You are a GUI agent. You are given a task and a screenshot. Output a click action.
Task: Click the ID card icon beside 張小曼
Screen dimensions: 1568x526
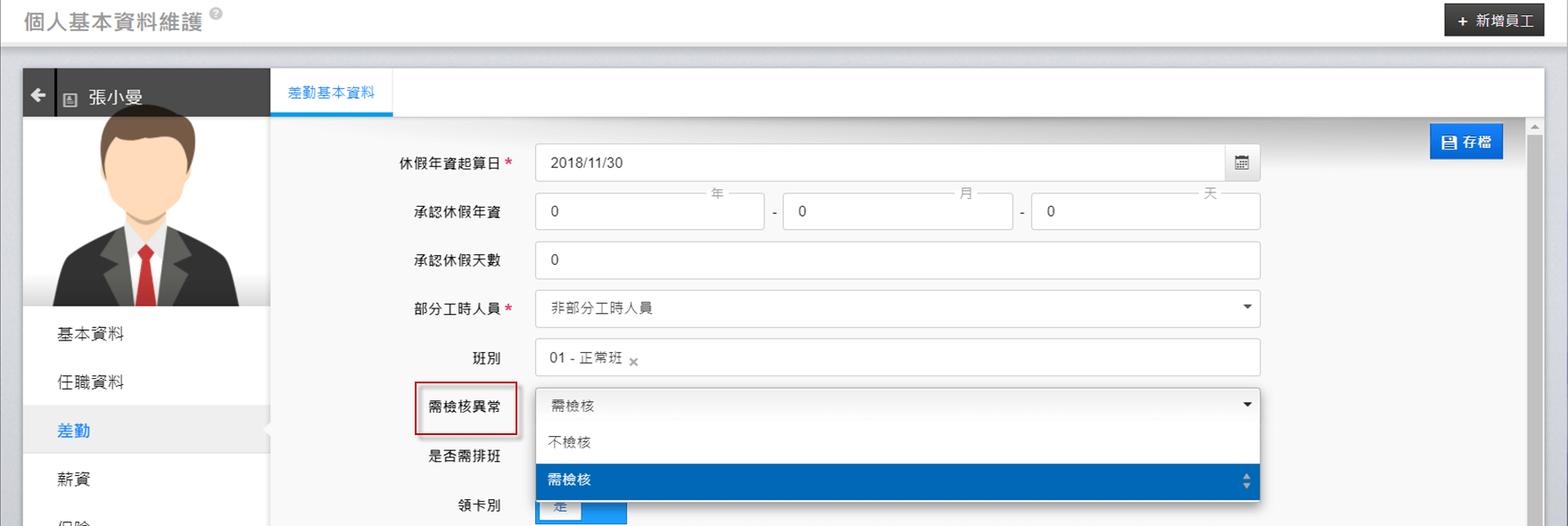pos(70,99)
